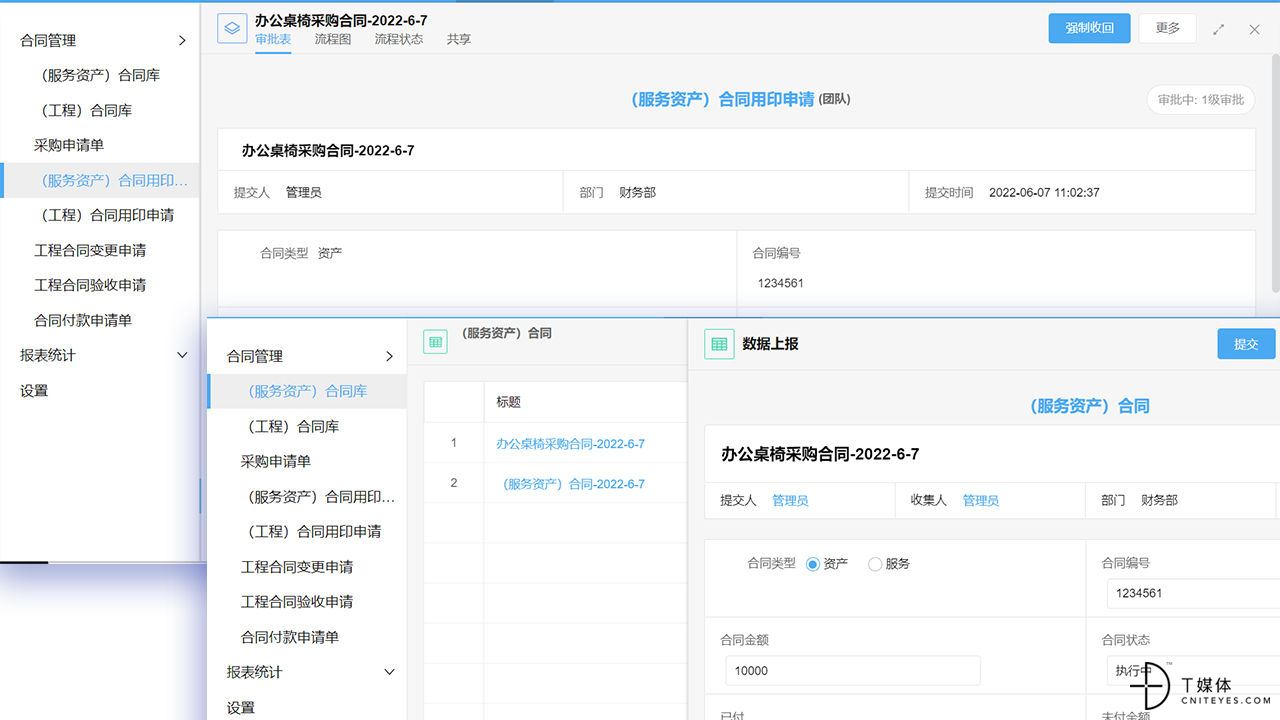Select （服务资产）合同库 in the back window sidebar
This screenshot has width=1280, height=720.
point(100,75)
